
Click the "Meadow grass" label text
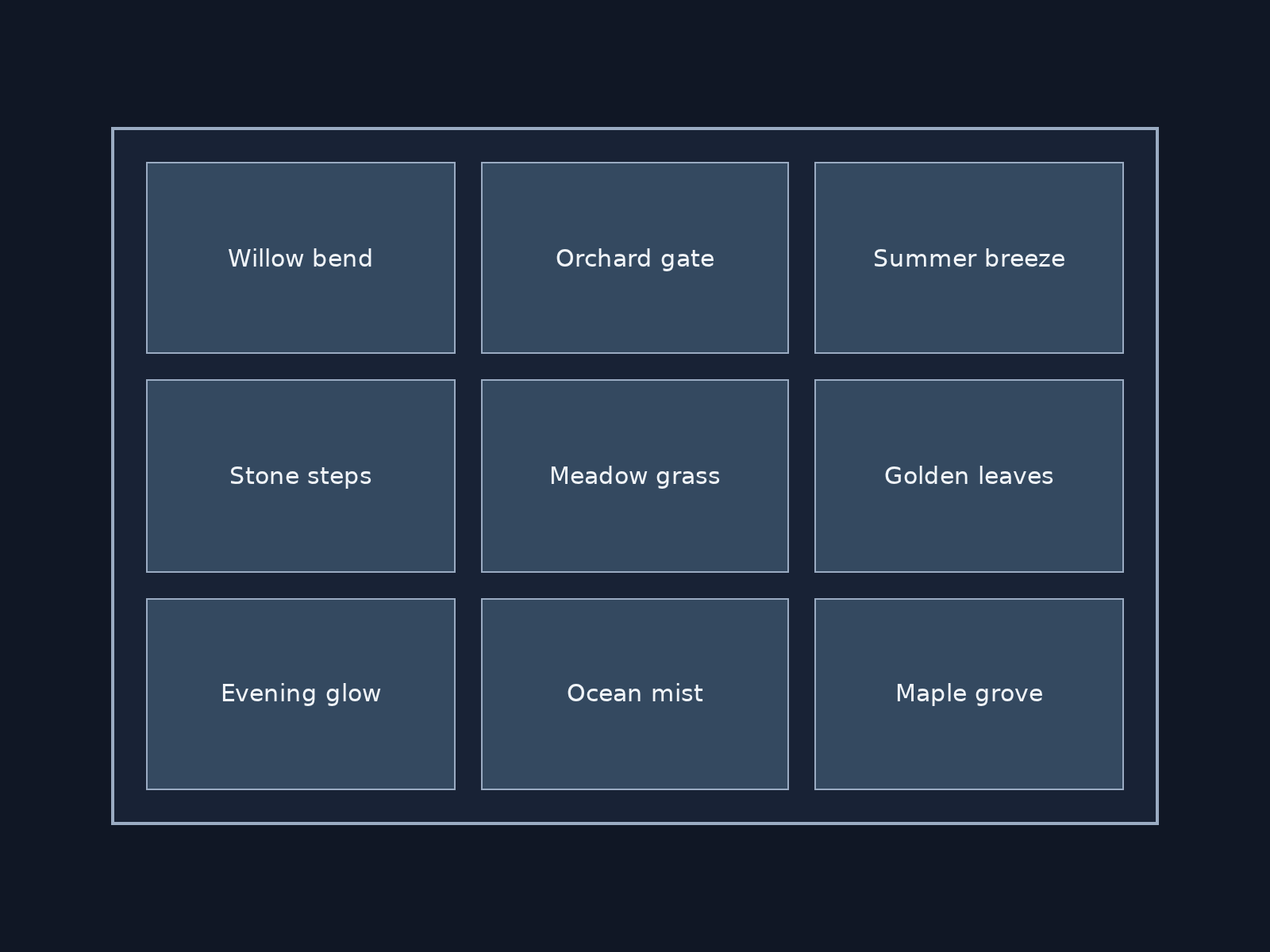click(x=635, y=477)
